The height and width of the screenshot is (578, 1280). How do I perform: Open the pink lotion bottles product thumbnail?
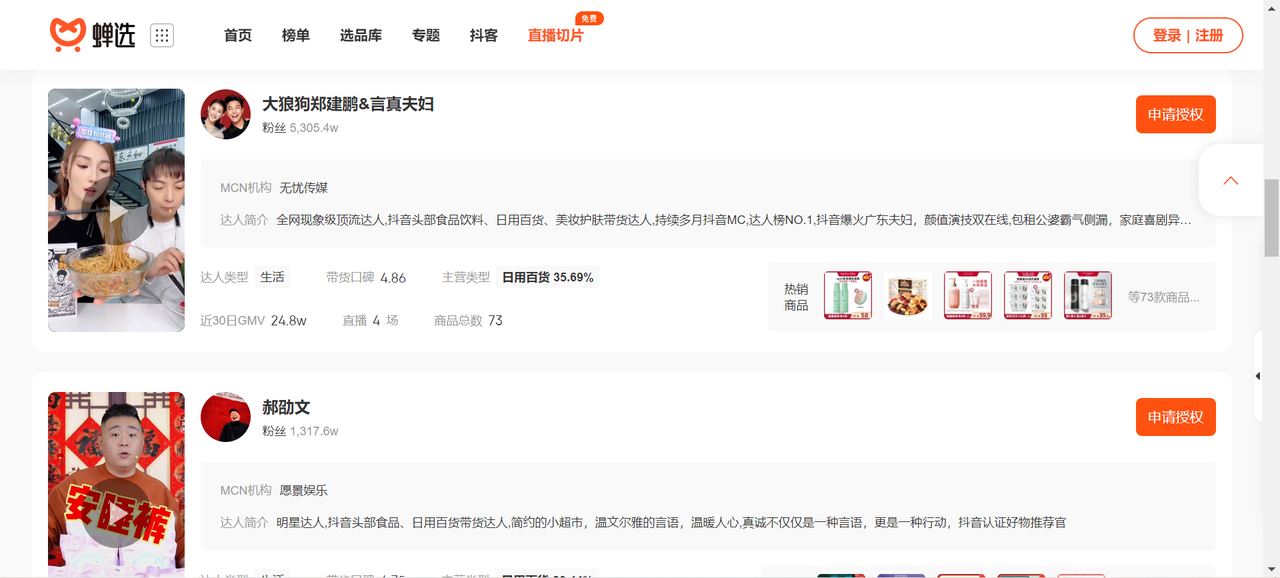[968, 296]
